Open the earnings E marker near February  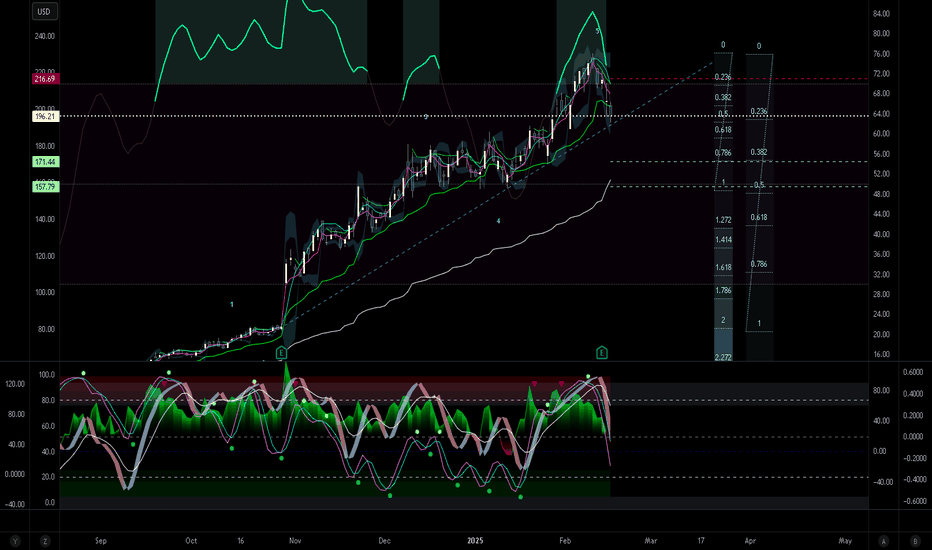point(602,353)
